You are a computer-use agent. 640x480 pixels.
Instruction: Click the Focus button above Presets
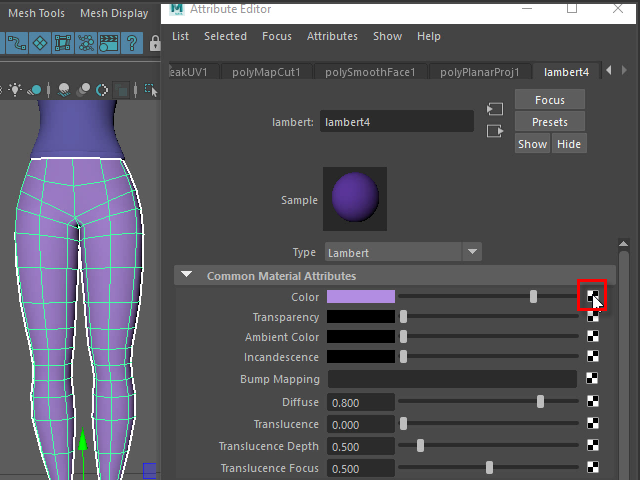tap(549, 100)
